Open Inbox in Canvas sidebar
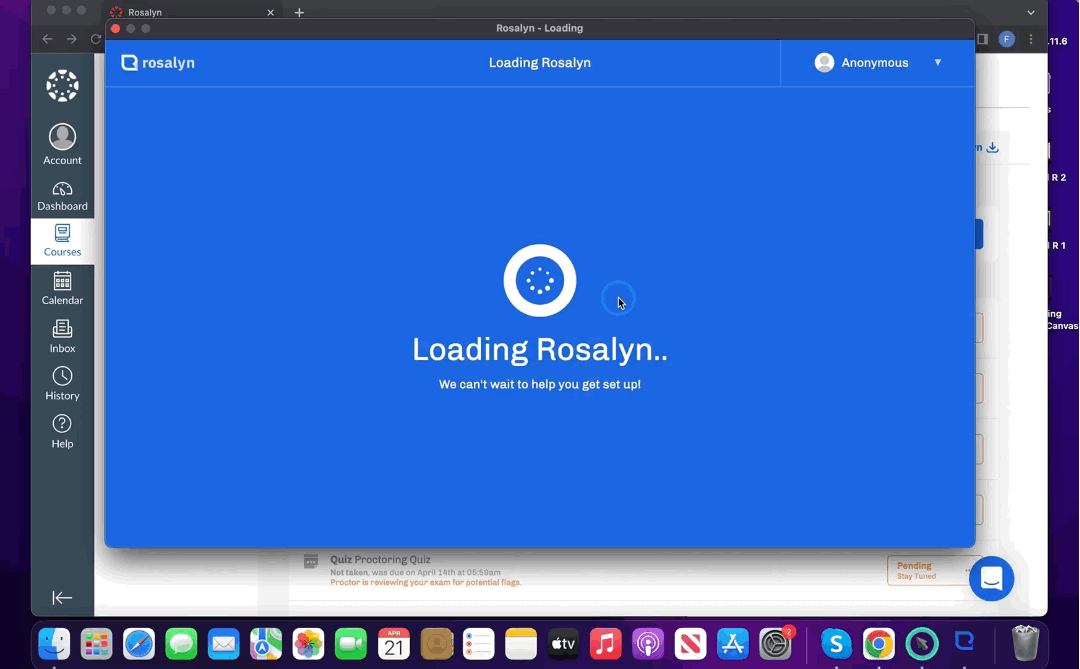Image resolution: width=1080 pixels, height=669 pixels. pyautogui.click(x=62, y=336)
